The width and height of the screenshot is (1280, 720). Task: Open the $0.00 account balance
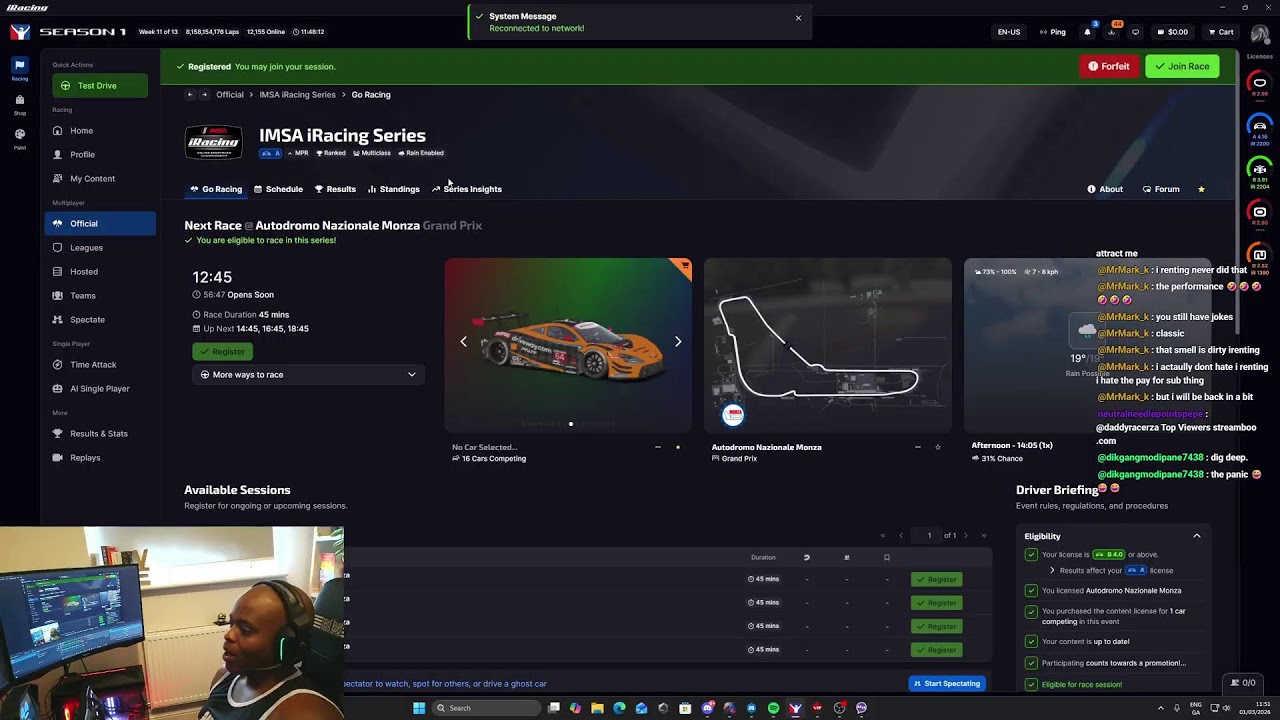click(1172, 32)
